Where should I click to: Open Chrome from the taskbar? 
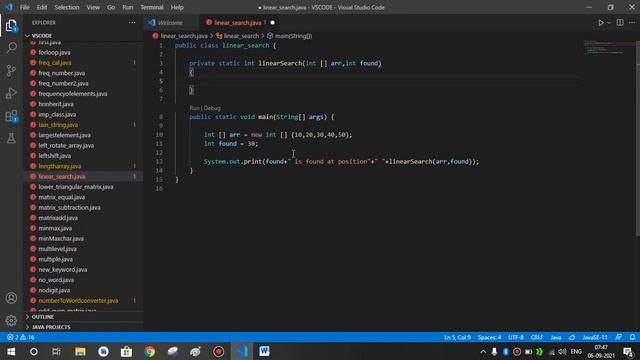[x=149, y=351]
